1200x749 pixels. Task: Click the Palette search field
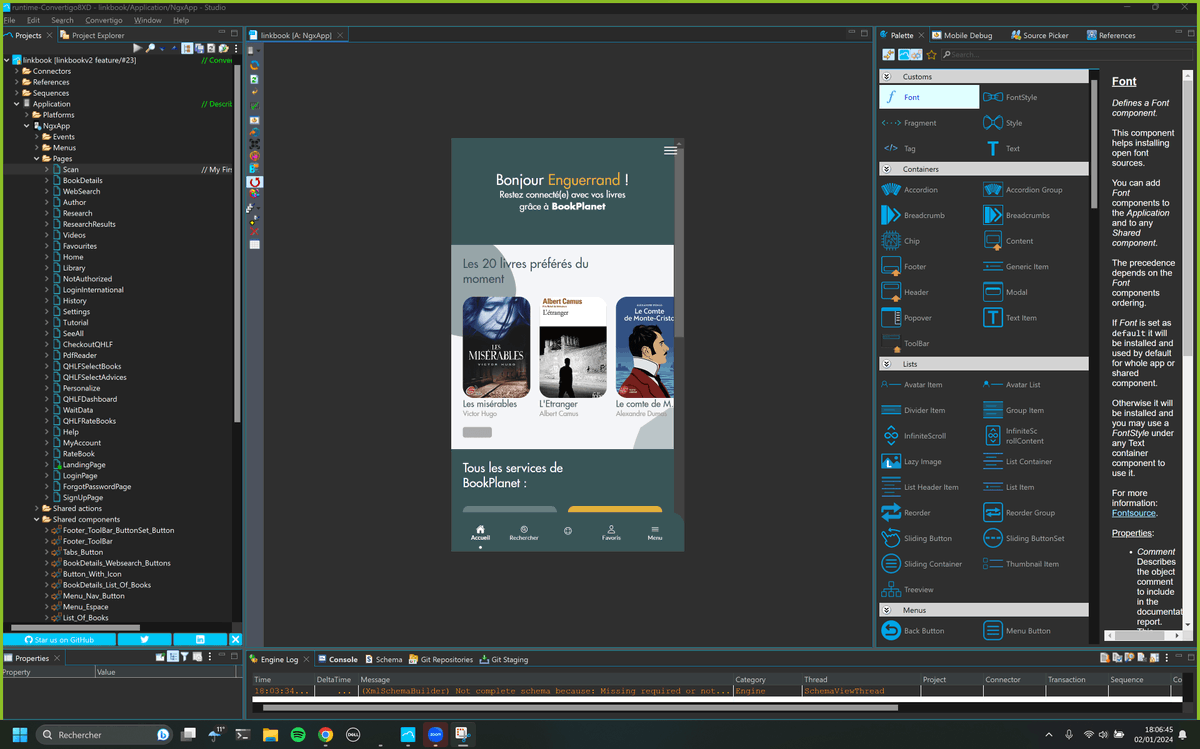[x=990, y=54]
